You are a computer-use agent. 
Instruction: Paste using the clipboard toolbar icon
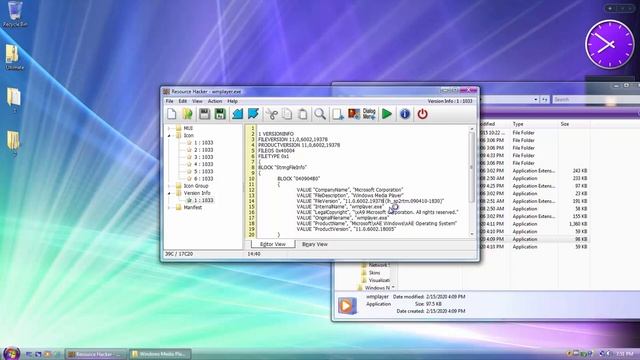[302, 114]
